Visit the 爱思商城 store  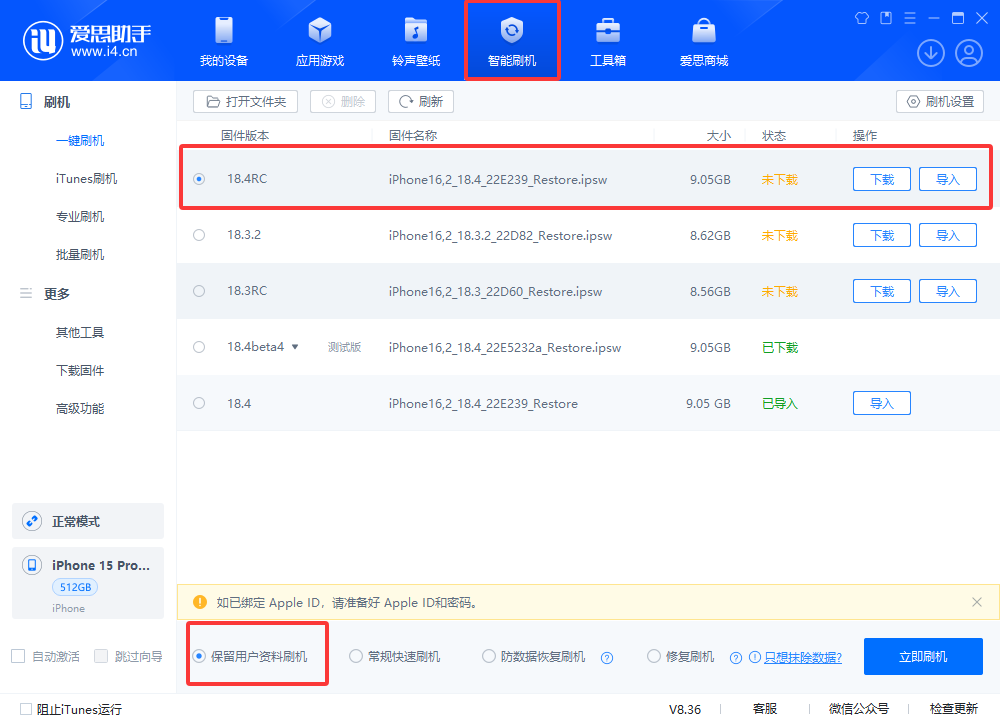[x=705, y=40]
